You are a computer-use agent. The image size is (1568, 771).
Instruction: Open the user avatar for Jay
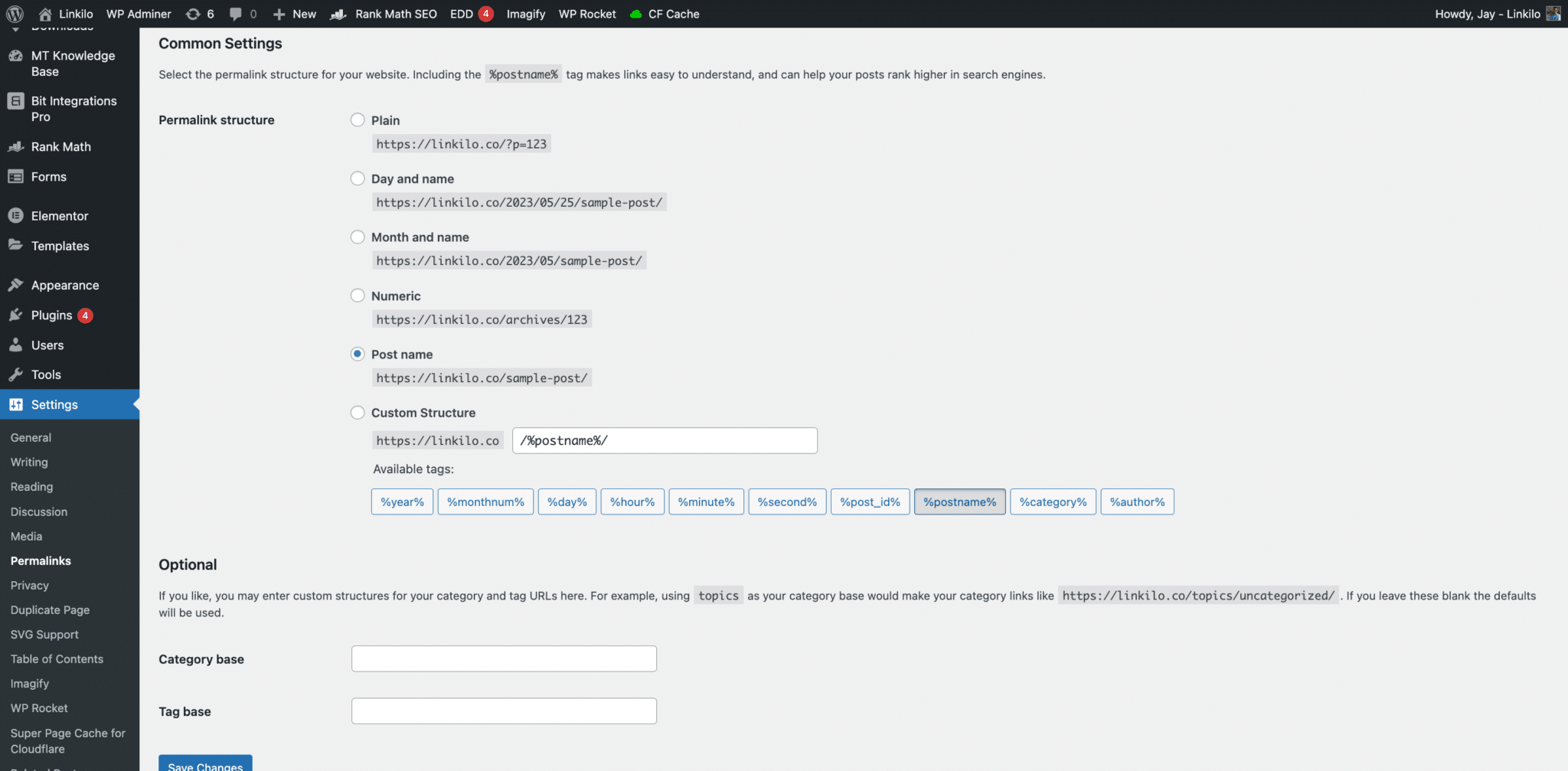[x=1553, y=14]
